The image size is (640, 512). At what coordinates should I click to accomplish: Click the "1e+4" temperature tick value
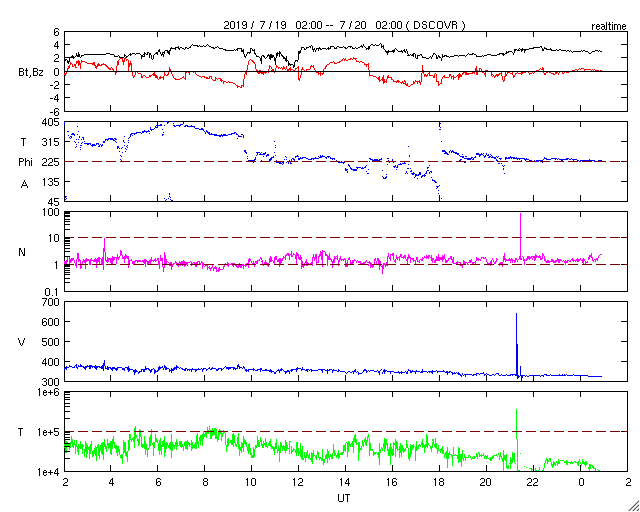[x=50, y=471]
